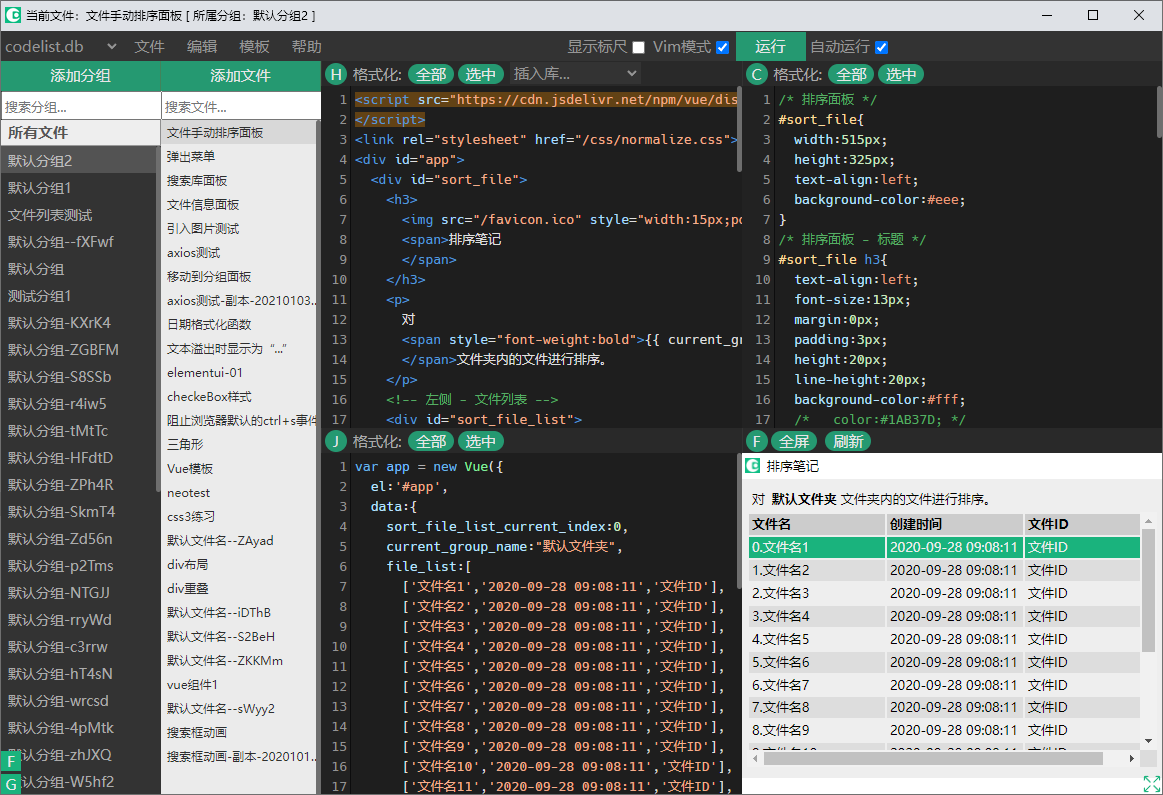Click the 运行 button
This screenshot has height=795, width=1163.
(x=770, y=47)
